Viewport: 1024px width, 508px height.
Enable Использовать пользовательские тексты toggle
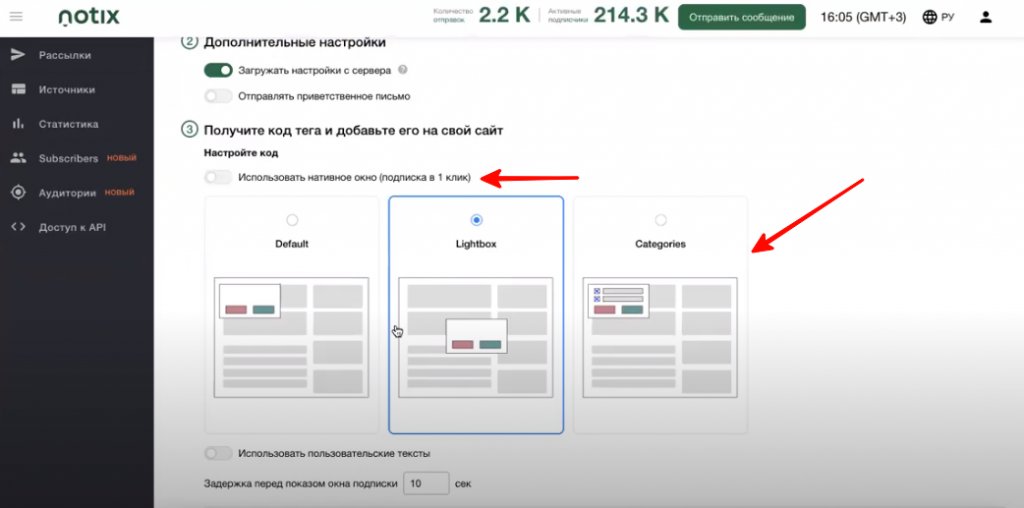coord(218,453)
